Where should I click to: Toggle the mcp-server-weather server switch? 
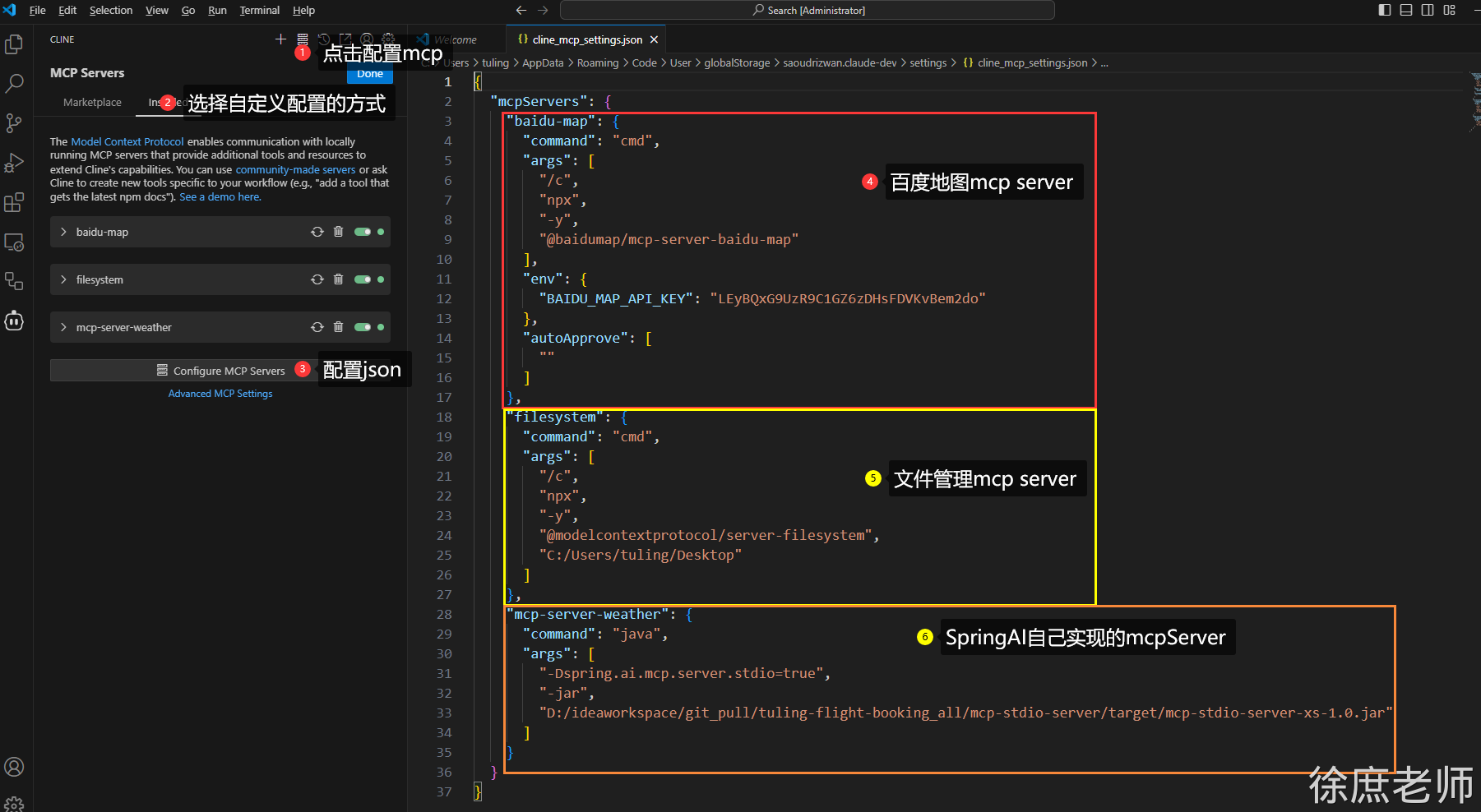[x=362, y=327]
